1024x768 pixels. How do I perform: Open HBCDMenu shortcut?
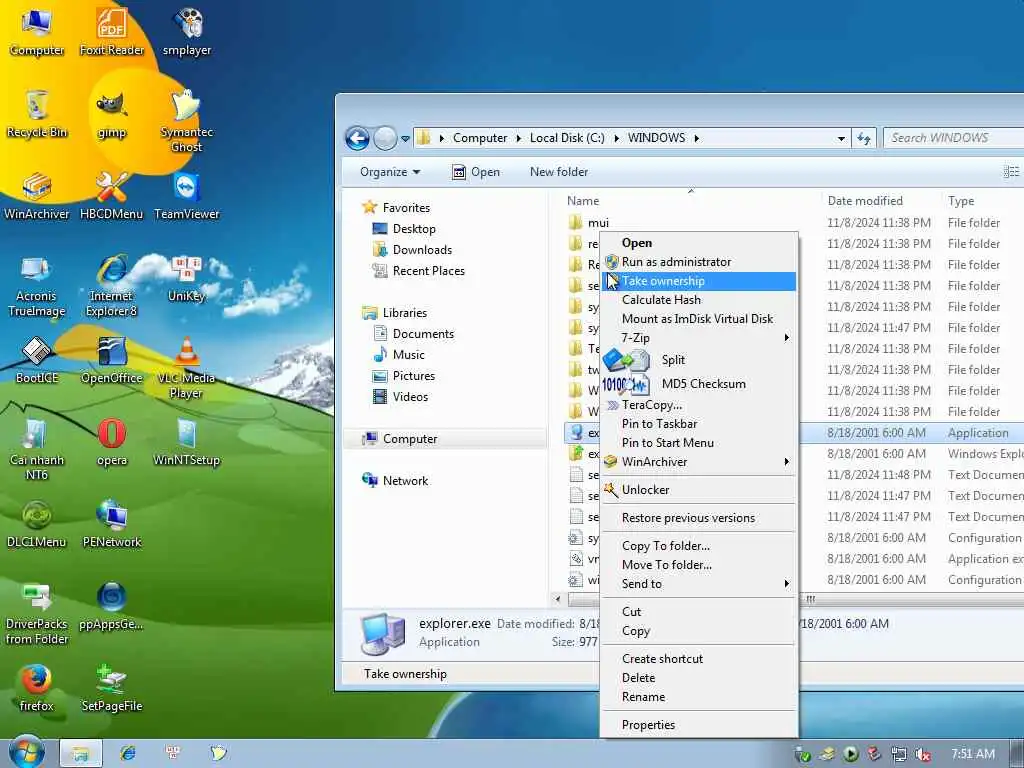click(x=112, y=195)
